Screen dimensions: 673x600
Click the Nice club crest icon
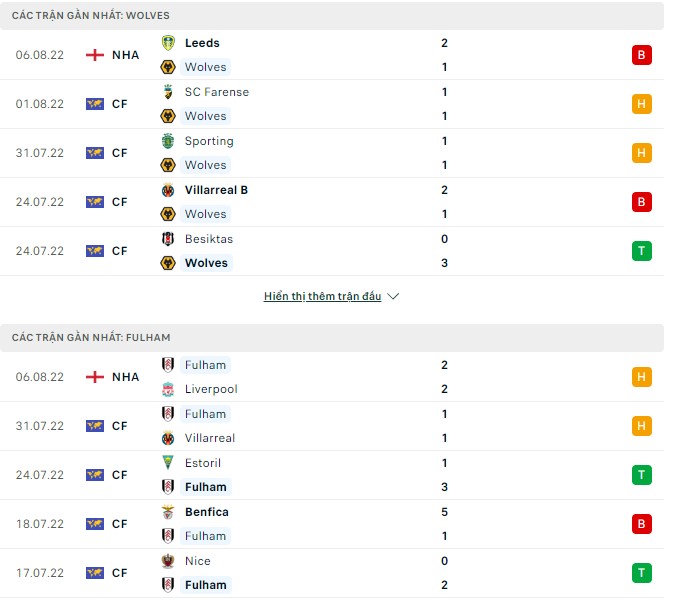(x=168, y=561)
